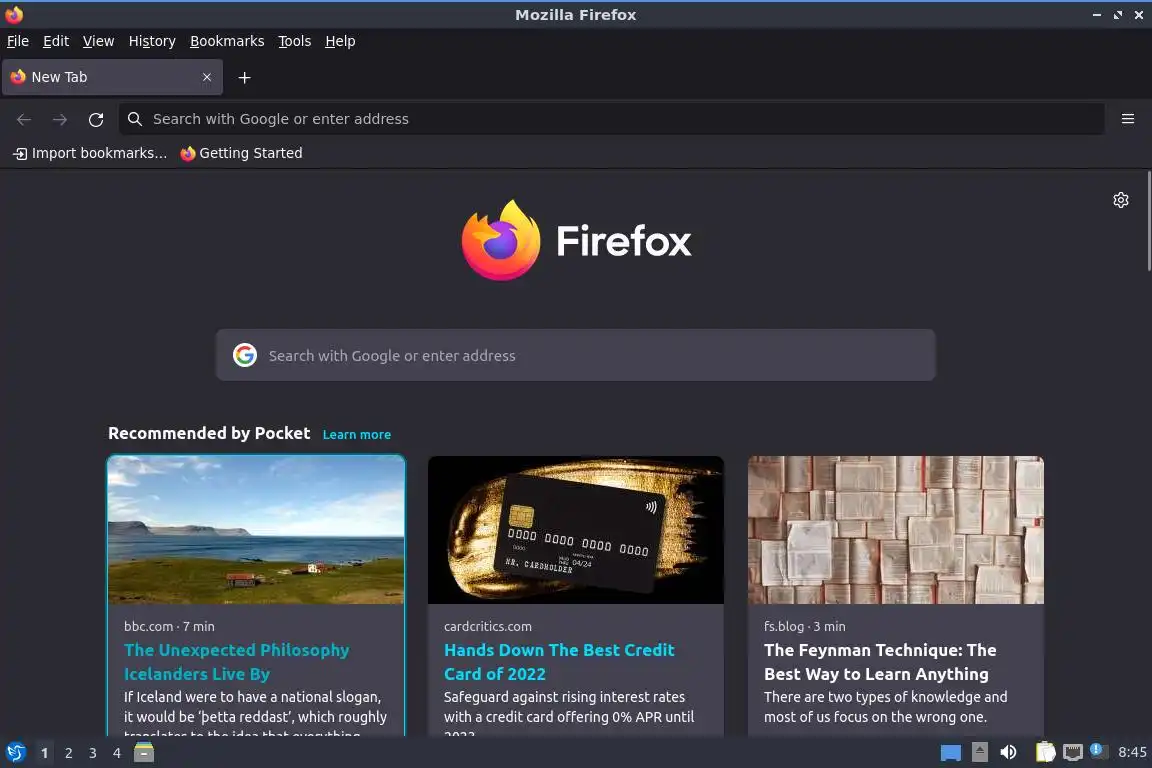Screen dimensions: 1152x768
Task: Open the History menu
Action: click(152, 41)
